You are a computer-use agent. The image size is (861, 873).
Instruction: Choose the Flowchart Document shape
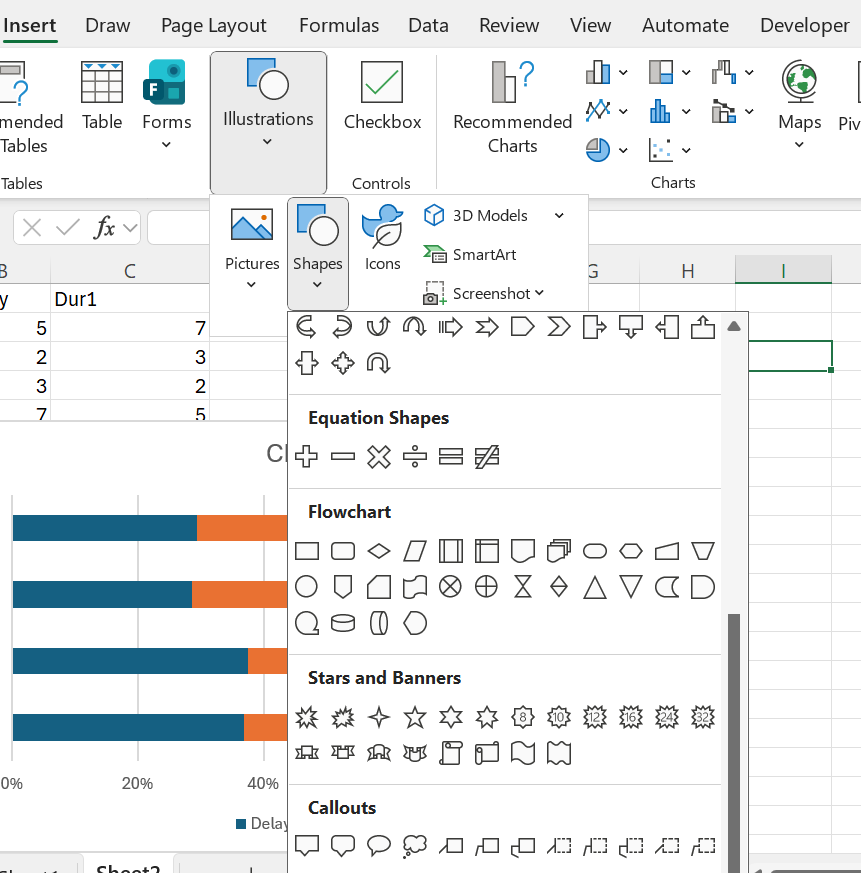coord(523,551)
